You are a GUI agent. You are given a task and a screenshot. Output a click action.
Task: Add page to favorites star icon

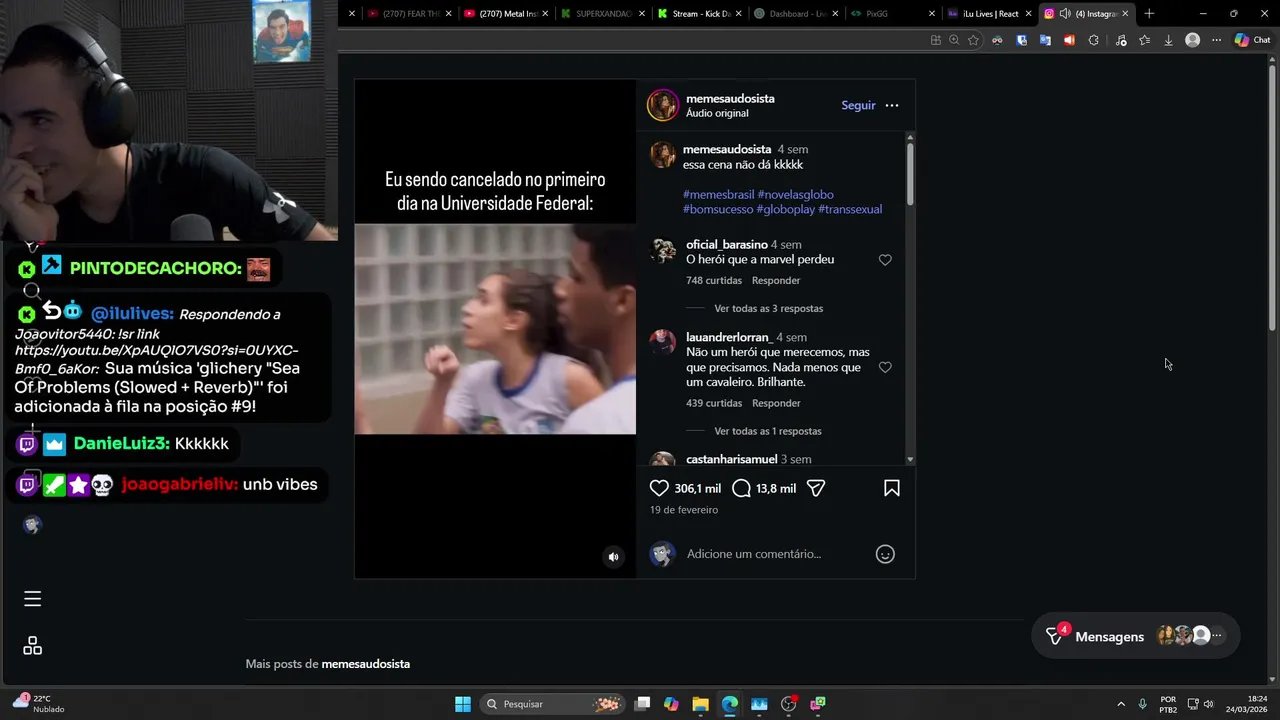(x=973, y=40)
